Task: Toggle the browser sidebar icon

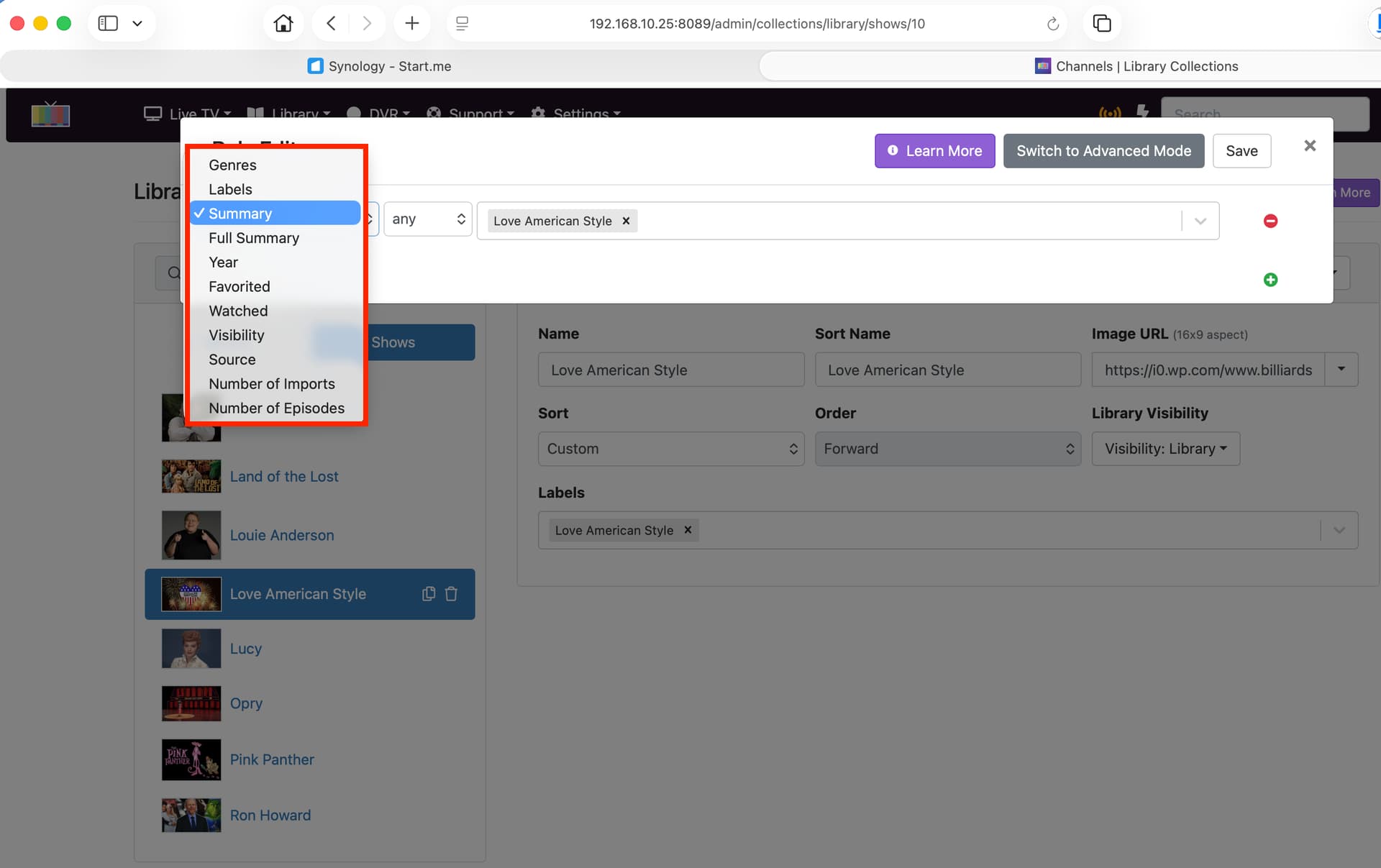Action: (x=108, y=24)
